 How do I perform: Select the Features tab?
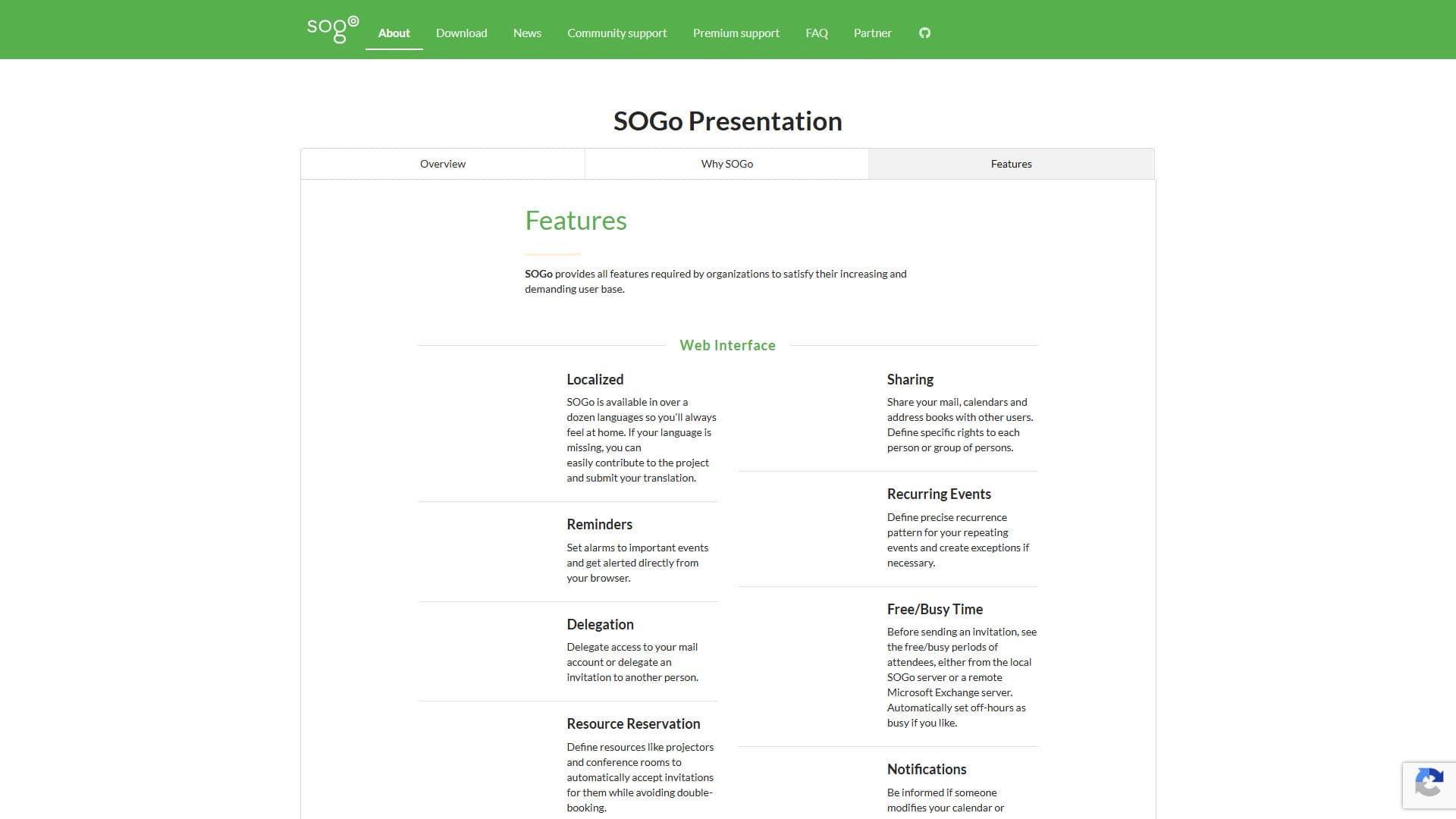(1012, 164)
